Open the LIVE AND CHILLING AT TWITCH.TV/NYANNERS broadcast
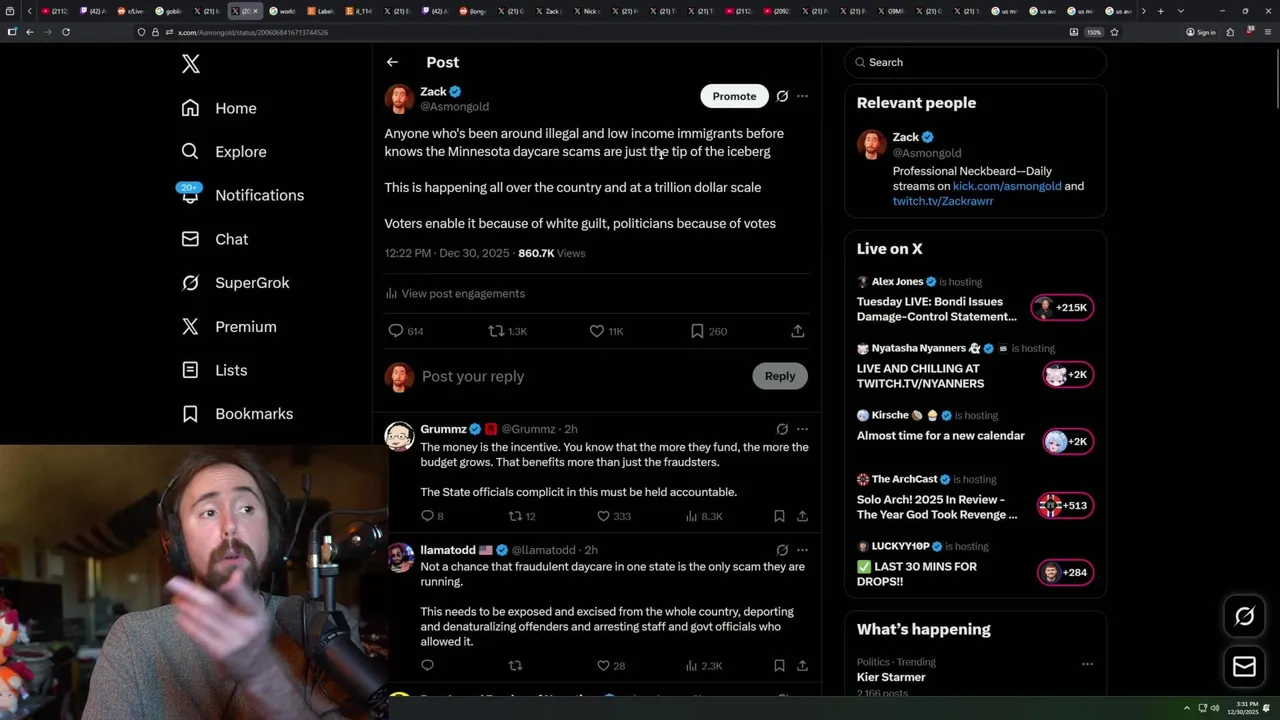Viewport: 1280px width, 720px height. 920,376
